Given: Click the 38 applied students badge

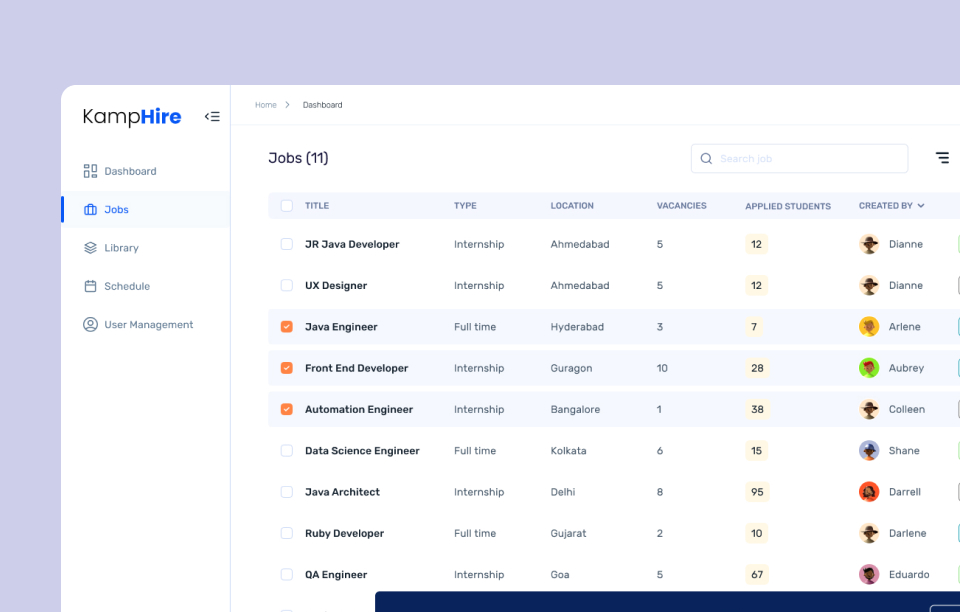Looking at the screenshot, I should click(757, 409).
